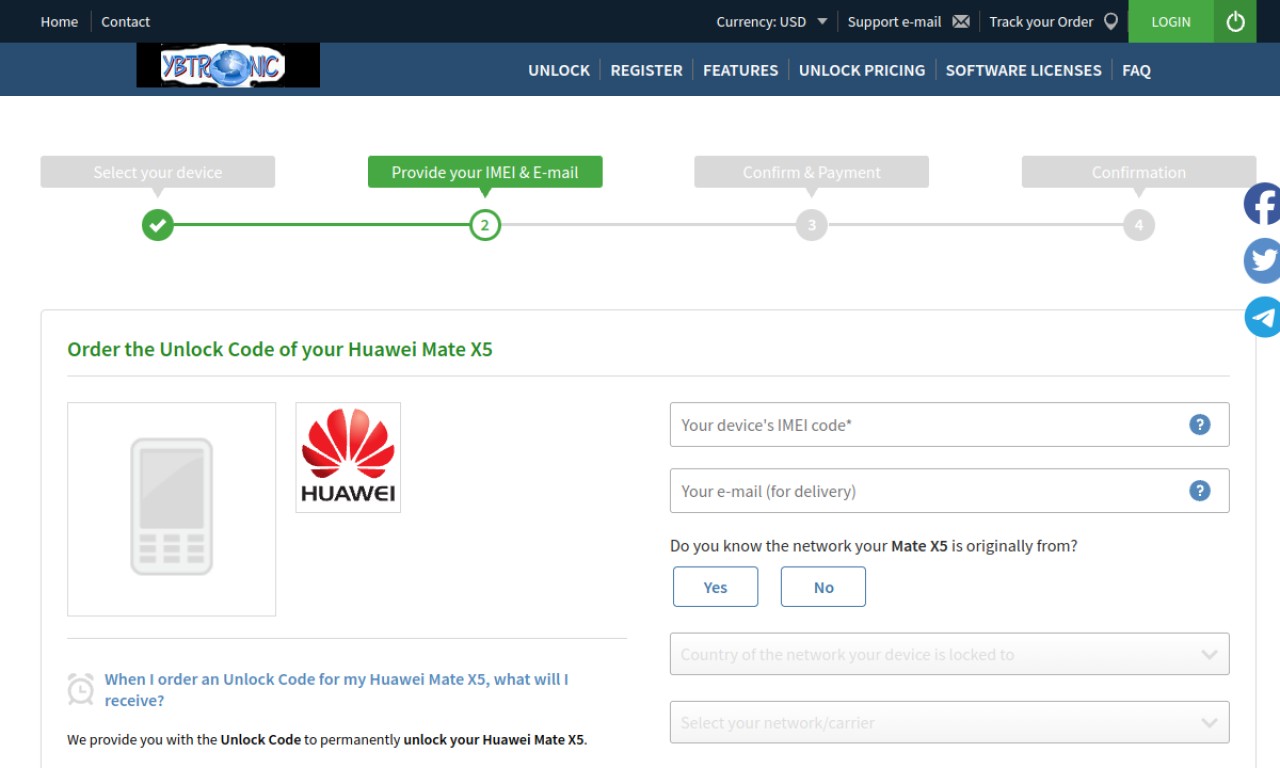Click the YBTRONIC logo
The height and width of the screenshot is (768, 1280).
point(228,65)
